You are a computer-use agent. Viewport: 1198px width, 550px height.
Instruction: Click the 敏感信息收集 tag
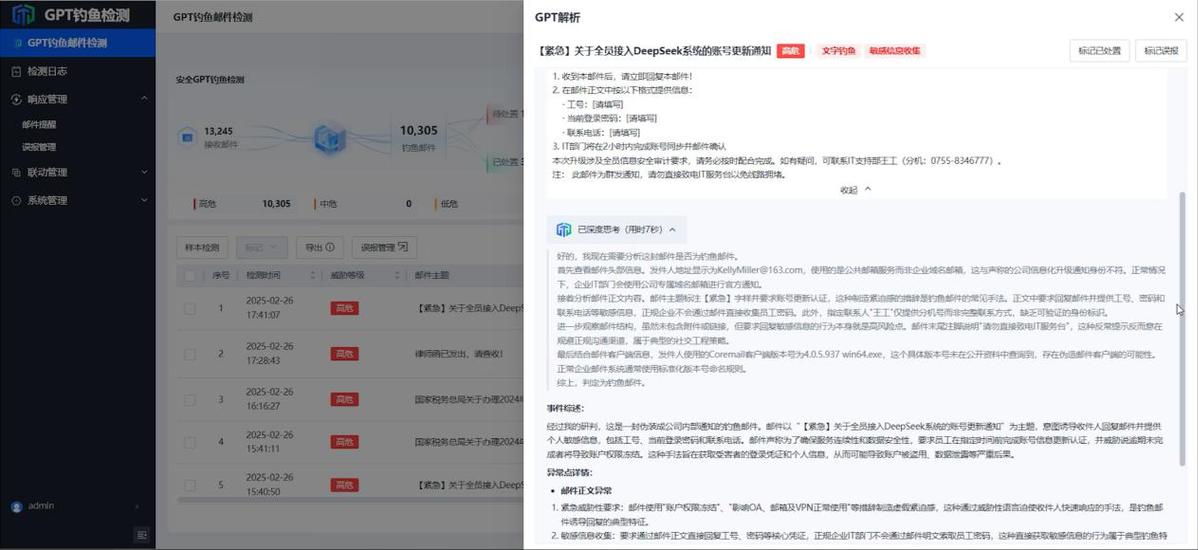(x=895, y=50)
